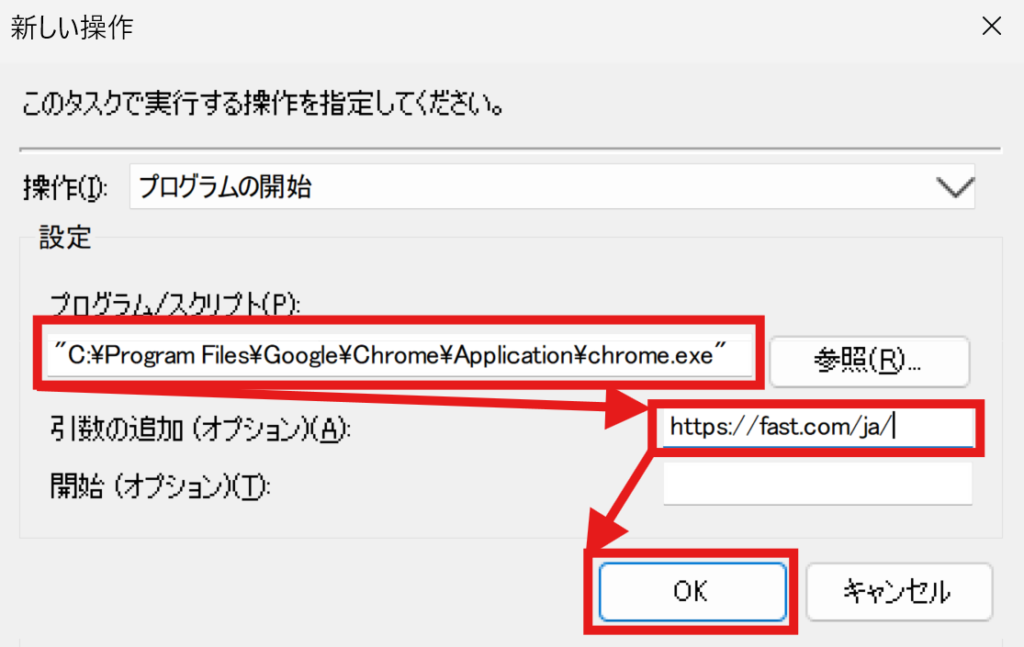Click the 新しい操作 window title text

pos(71,27)
